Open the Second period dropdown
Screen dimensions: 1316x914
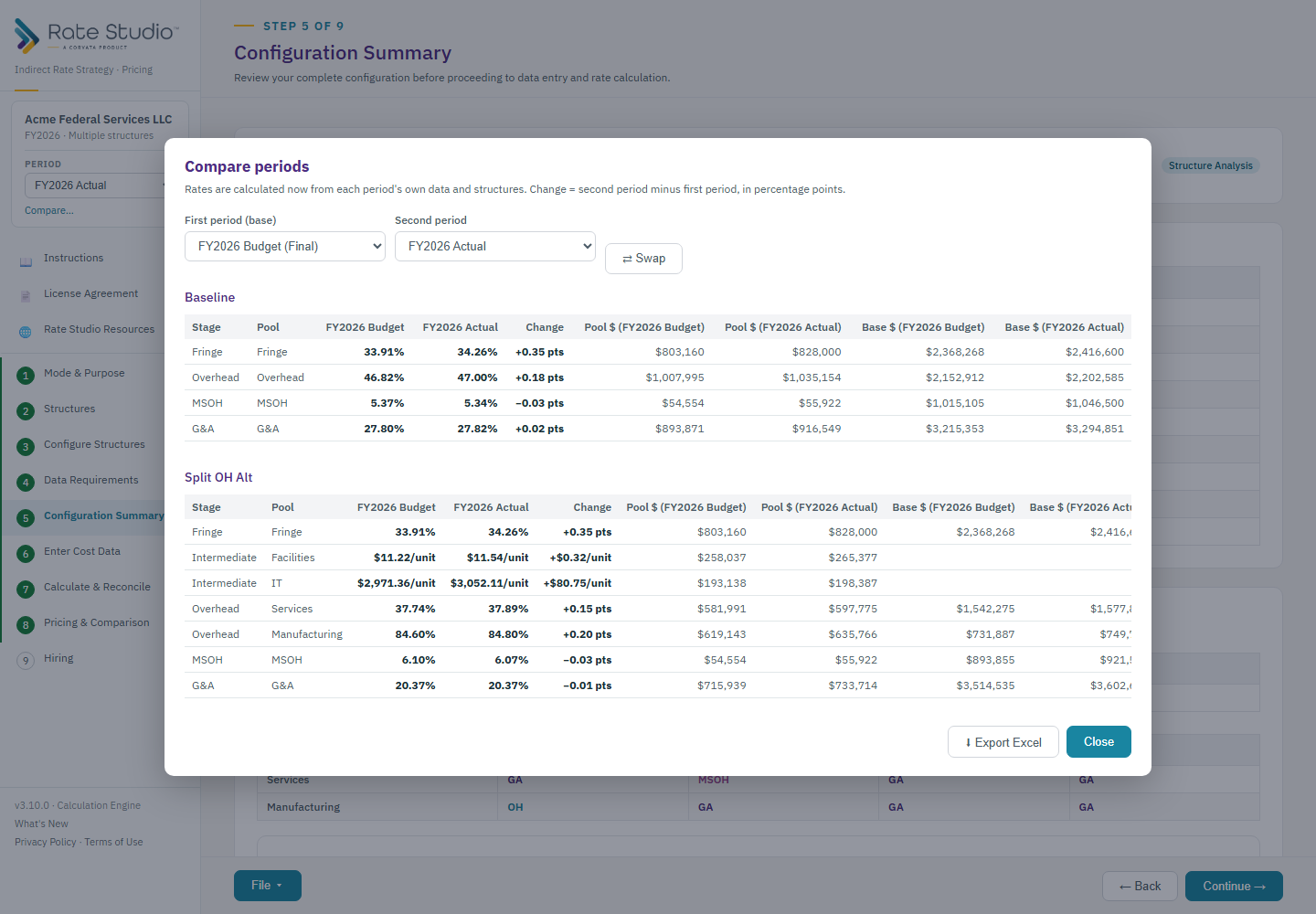(495, 247)
